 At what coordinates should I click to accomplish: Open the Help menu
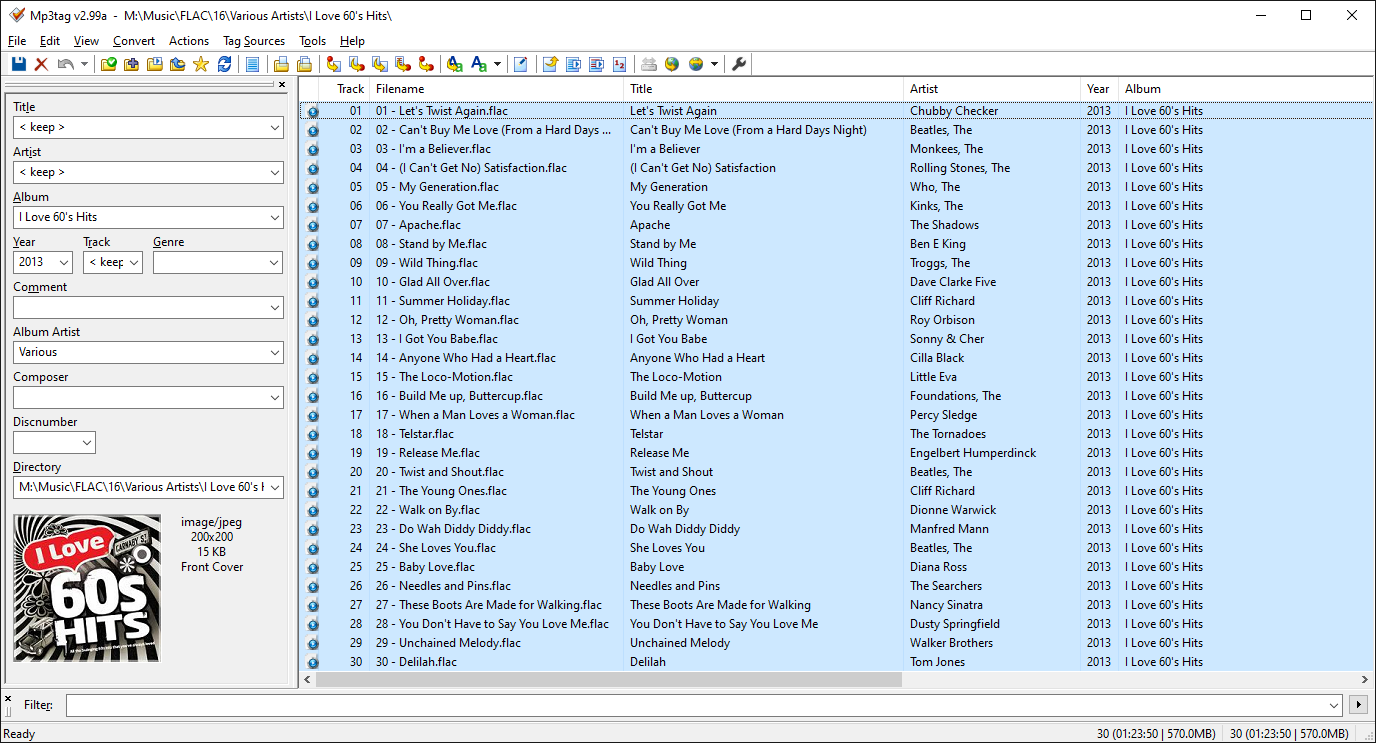click(352, 41)
